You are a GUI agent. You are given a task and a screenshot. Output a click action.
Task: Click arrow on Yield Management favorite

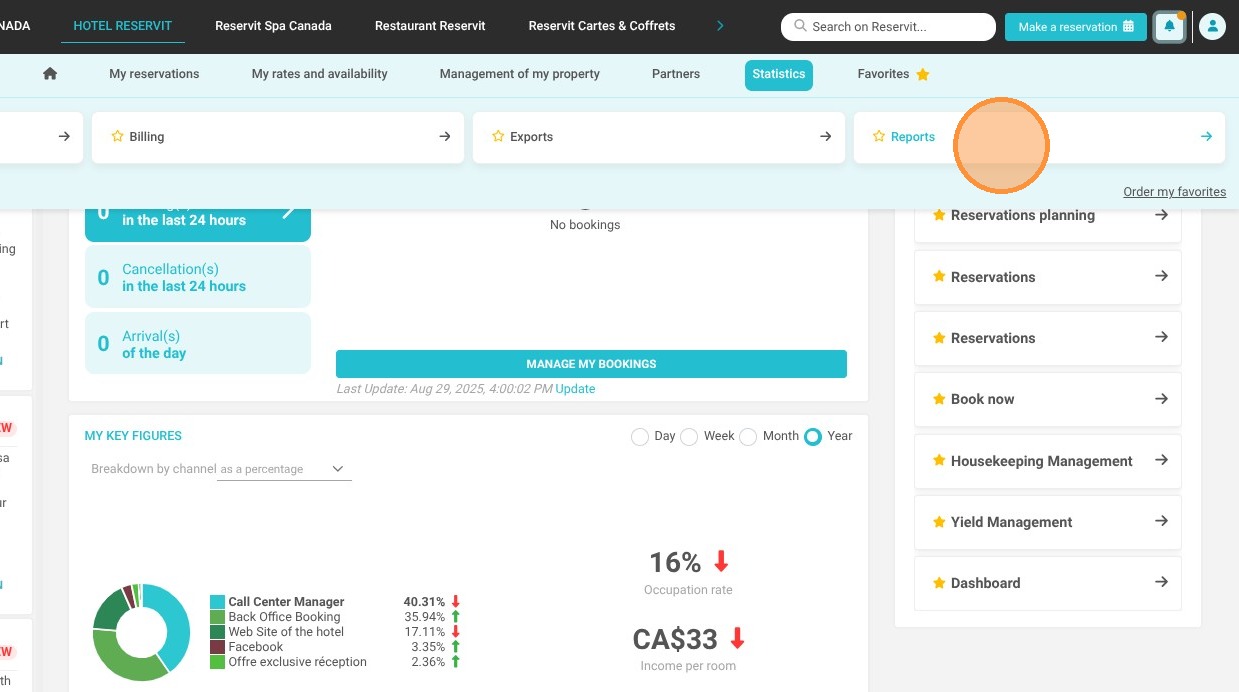1161,521
